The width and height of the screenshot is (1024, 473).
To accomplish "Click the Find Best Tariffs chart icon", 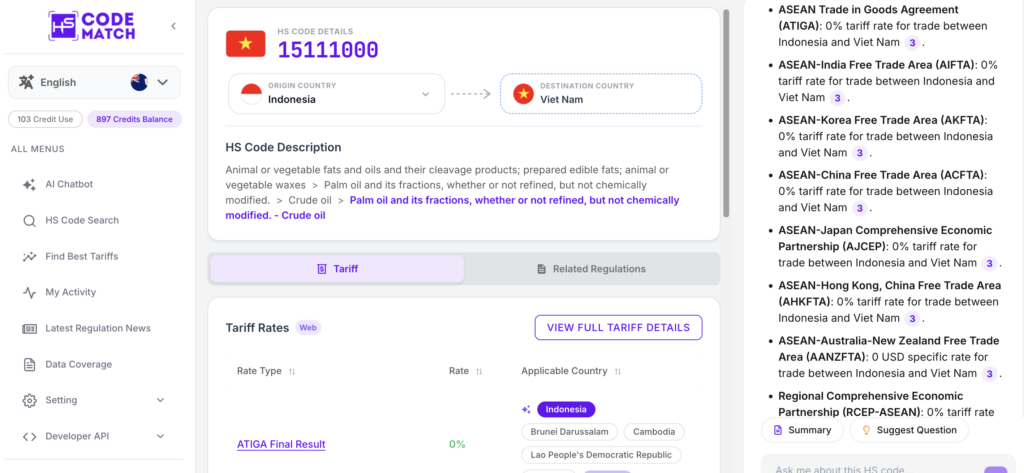I will 29,257.
